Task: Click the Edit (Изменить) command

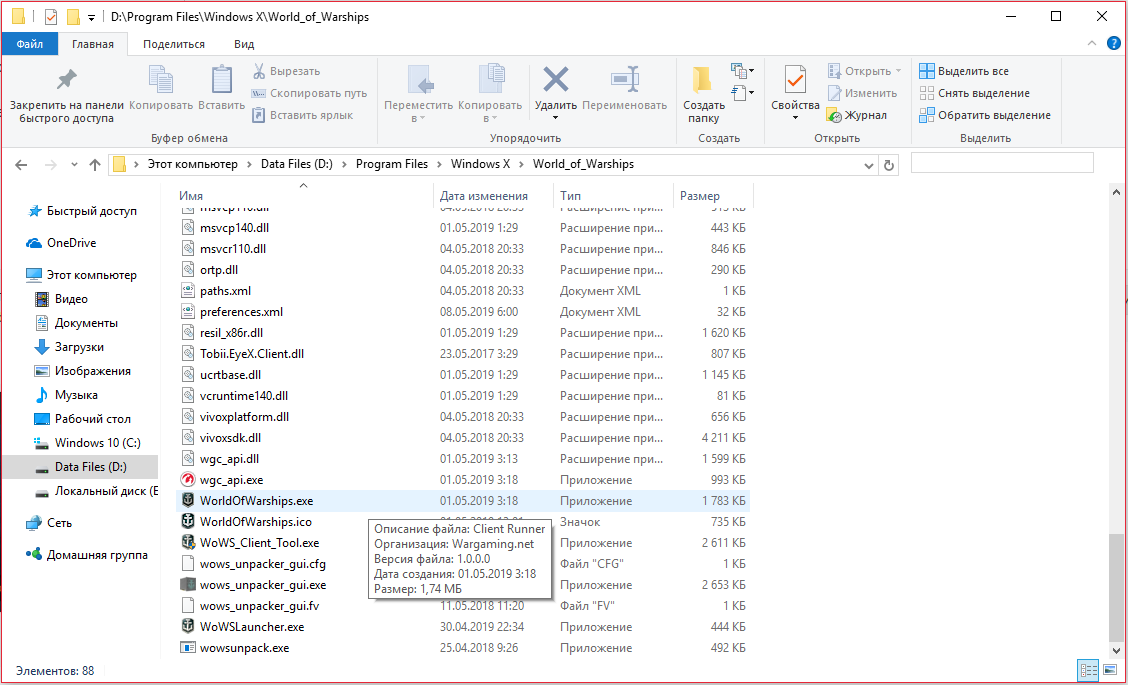Action: [863, 93]
